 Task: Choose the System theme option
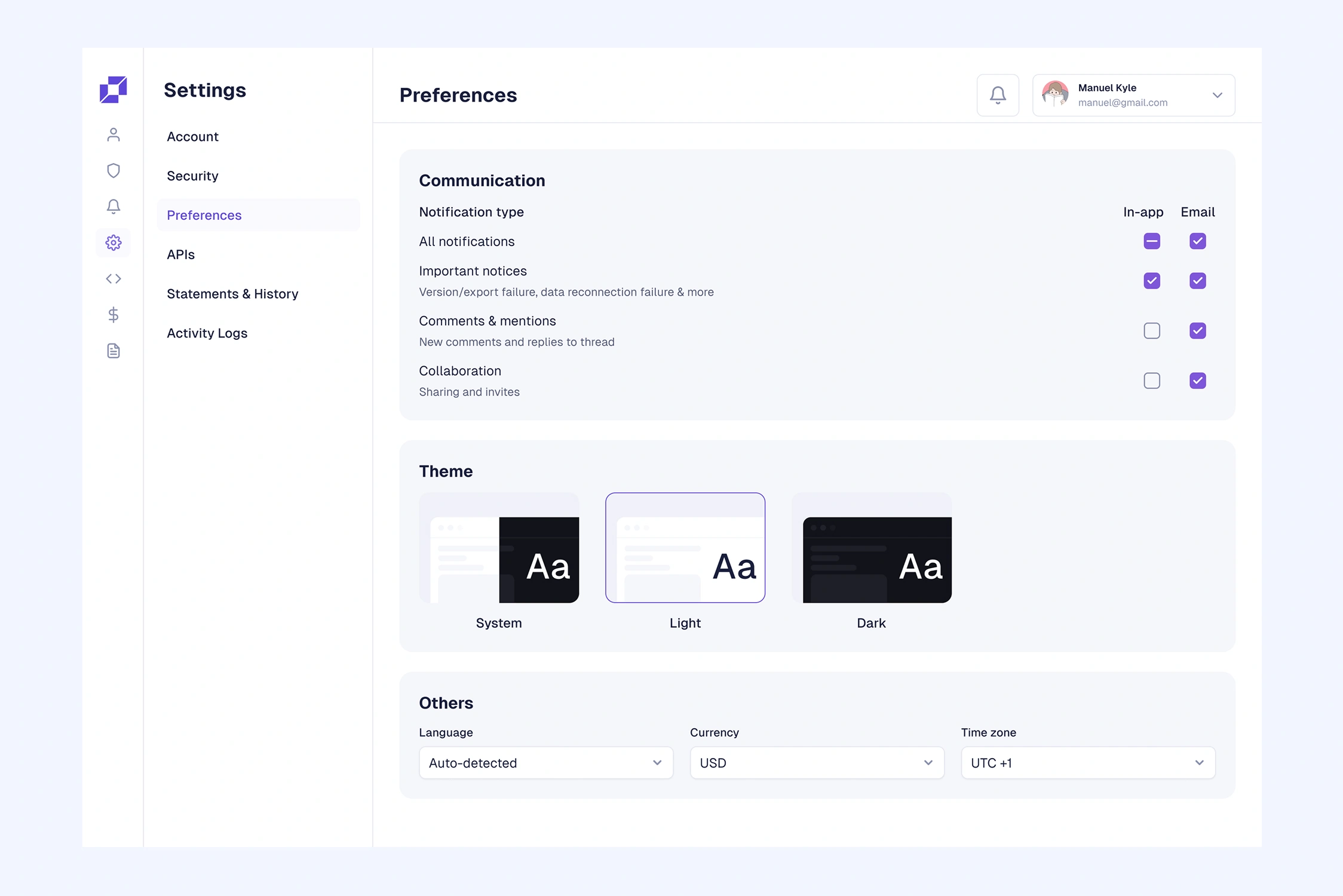499,548
